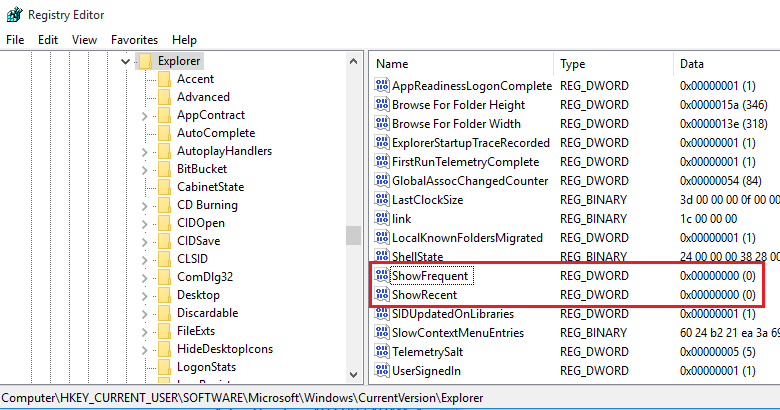Screen dimensions: 780x410
Task: Select the Explorer folder icon in tree
Action: click(x=145, y=61)
